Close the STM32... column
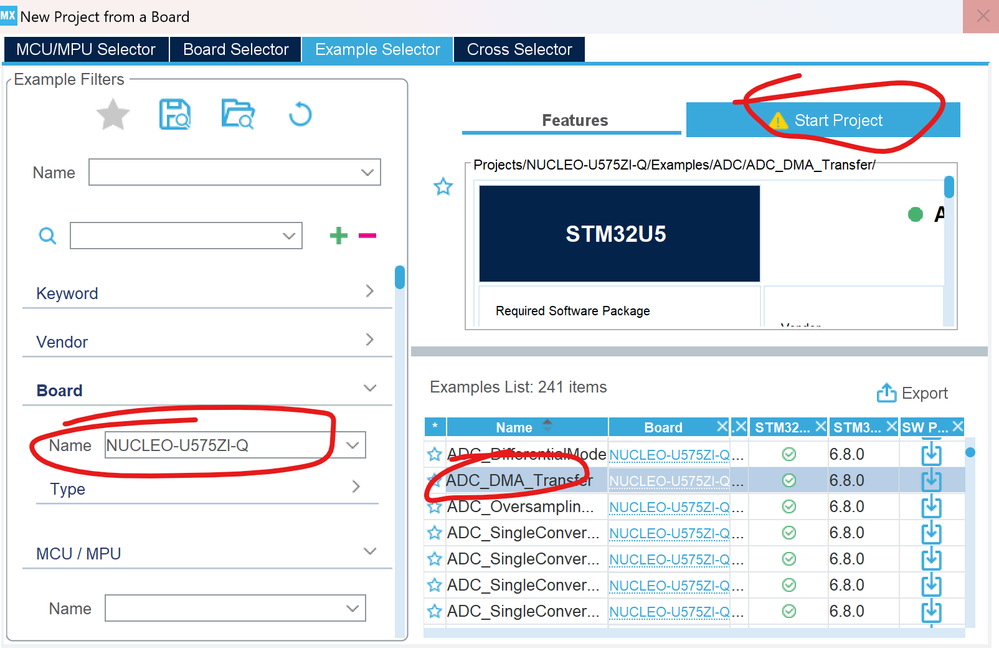This screenshot has width=999, height=648. [x=821, y=426]
